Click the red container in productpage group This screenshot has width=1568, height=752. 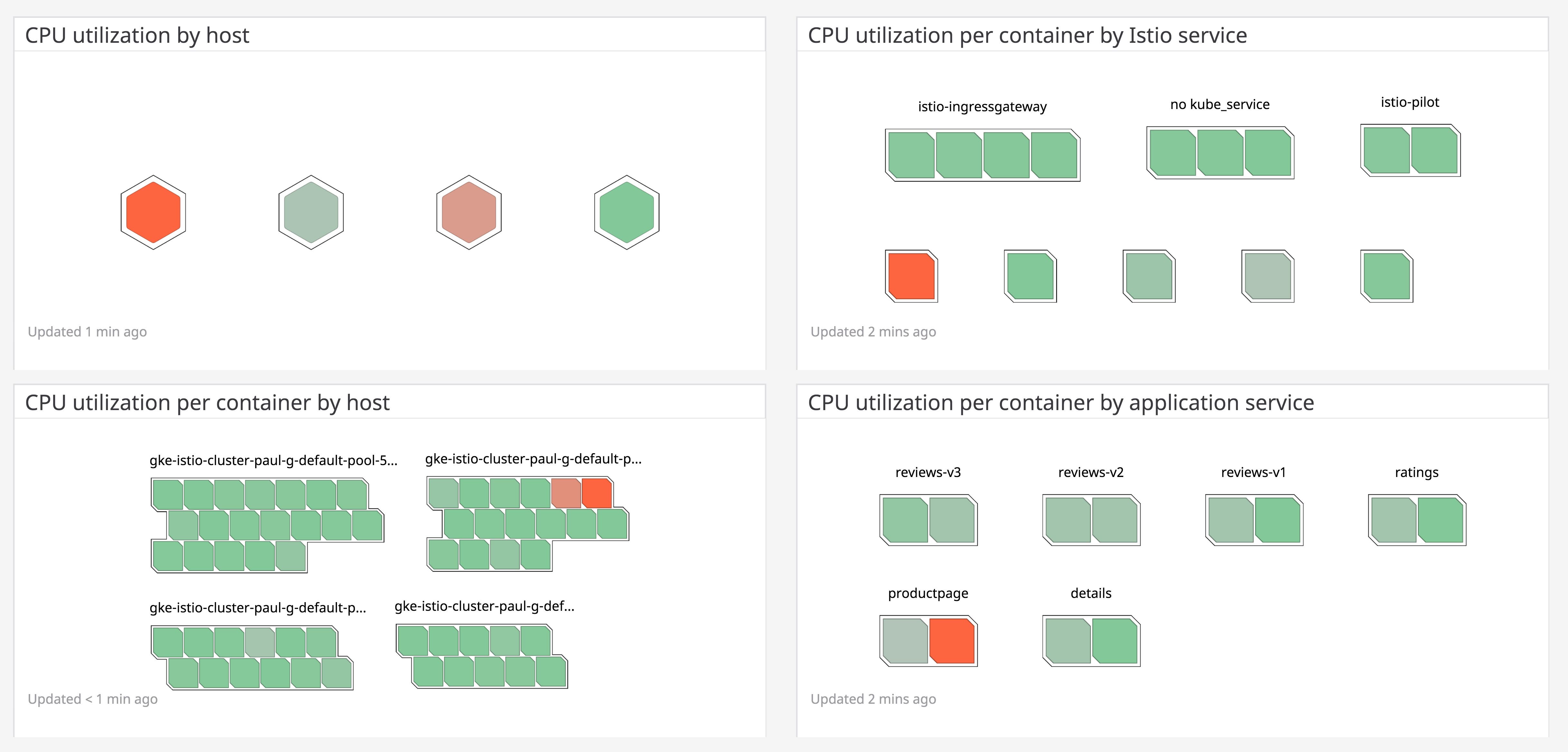click(951, 641)
